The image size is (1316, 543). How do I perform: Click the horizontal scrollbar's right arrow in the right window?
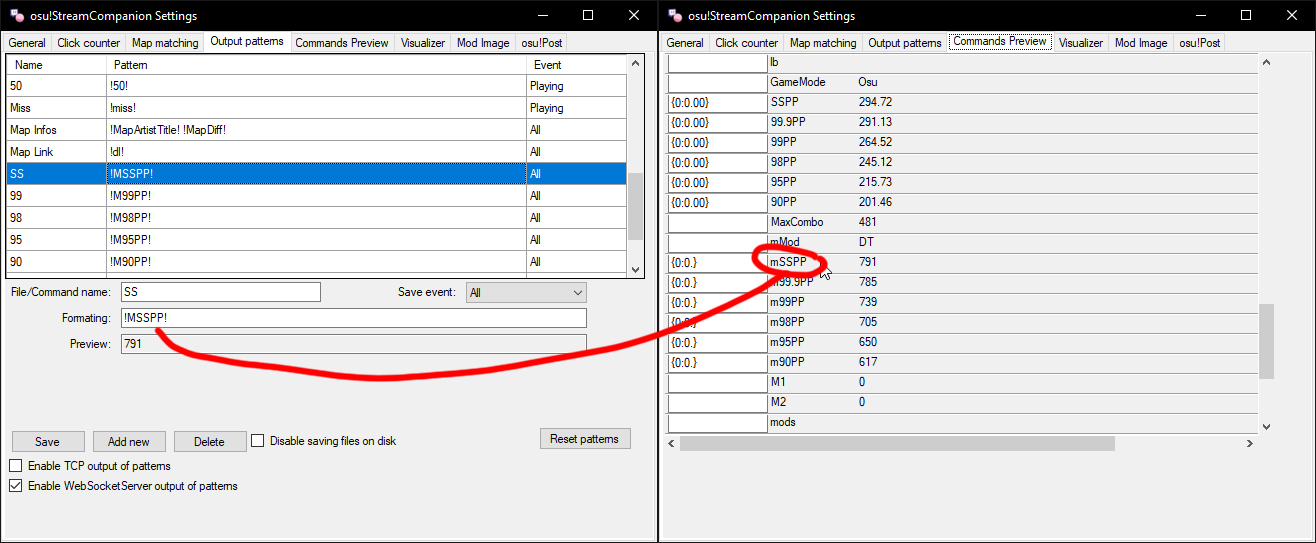tap(1250, 443)
